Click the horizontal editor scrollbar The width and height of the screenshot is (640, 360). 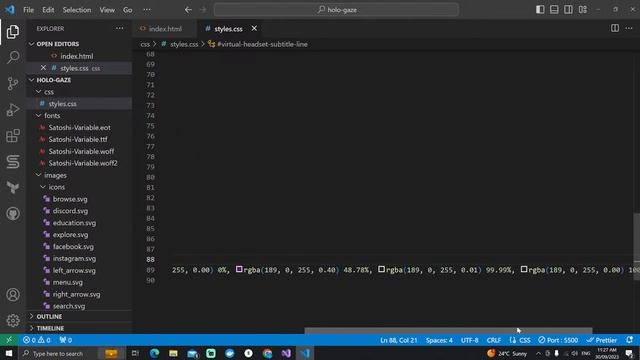coord(448,331)
